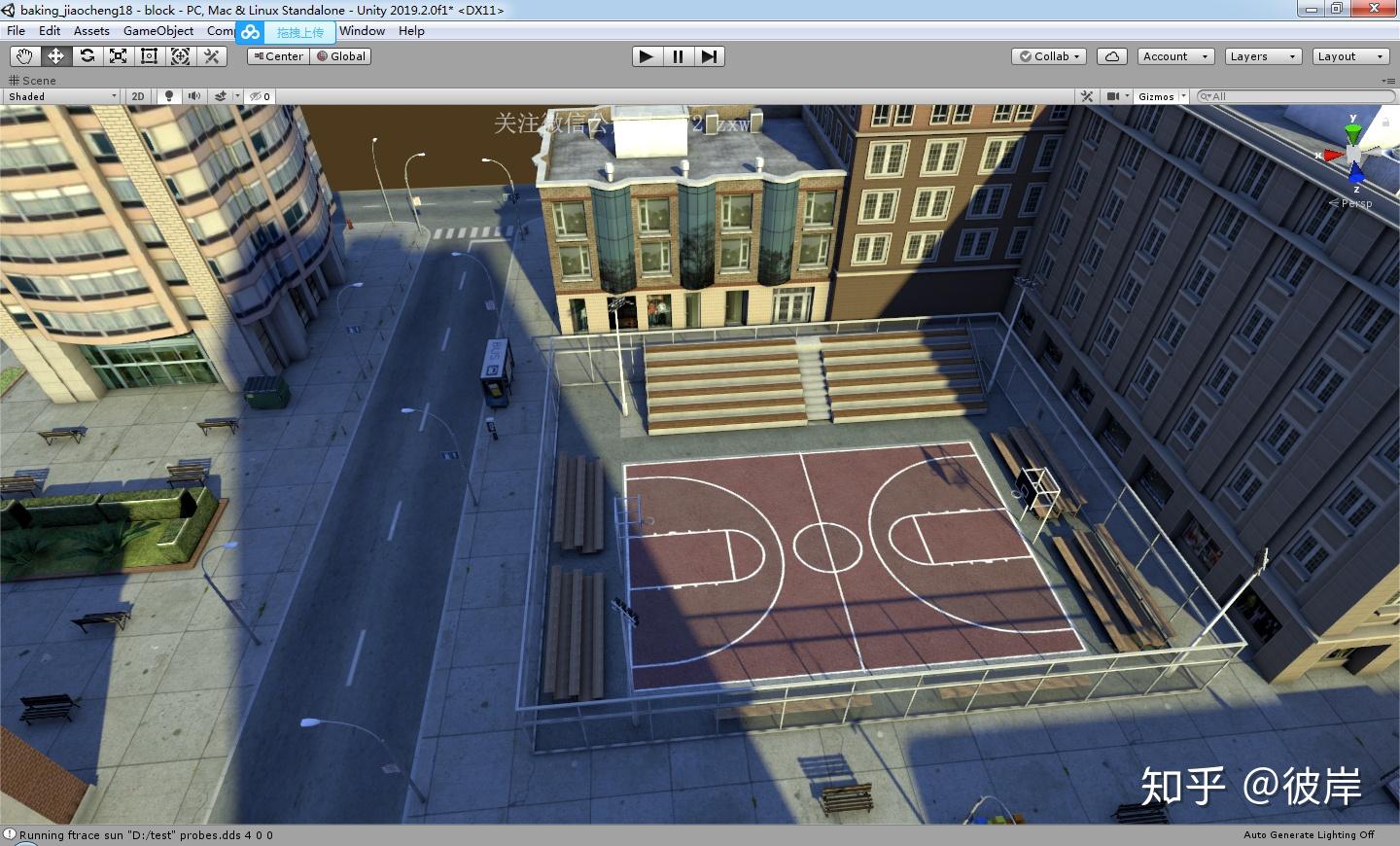
Task: Select the Hand tool
Action: point(25,56)
